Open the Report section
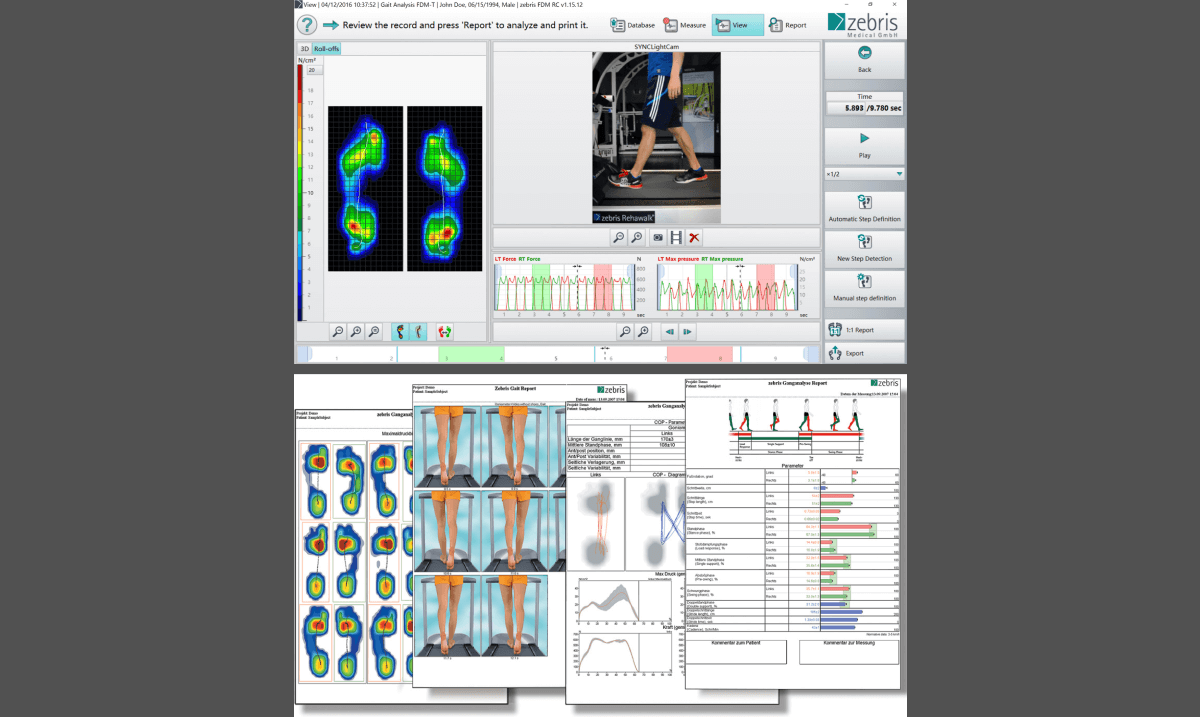1200x717 pixels. [787, 25]
